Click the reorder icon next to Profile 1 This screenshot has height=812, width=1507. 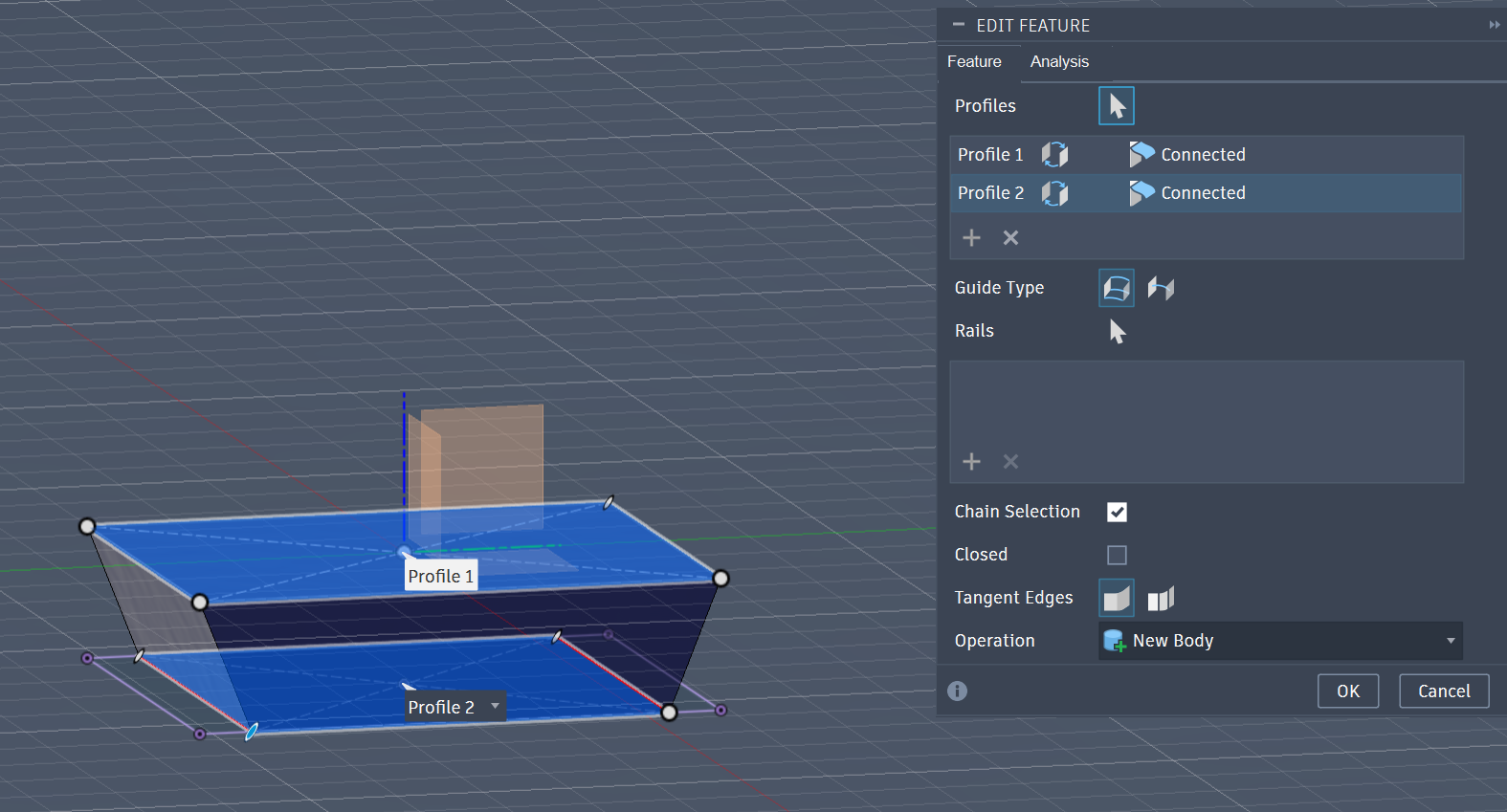pyautogui.click(x=1054, y=155)
